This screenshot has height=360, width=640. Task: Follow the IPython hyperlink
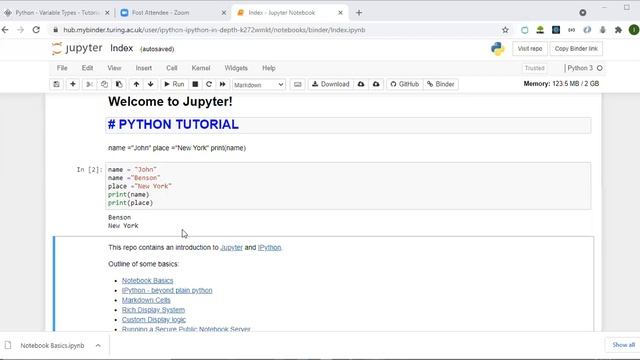click(269, 247)
